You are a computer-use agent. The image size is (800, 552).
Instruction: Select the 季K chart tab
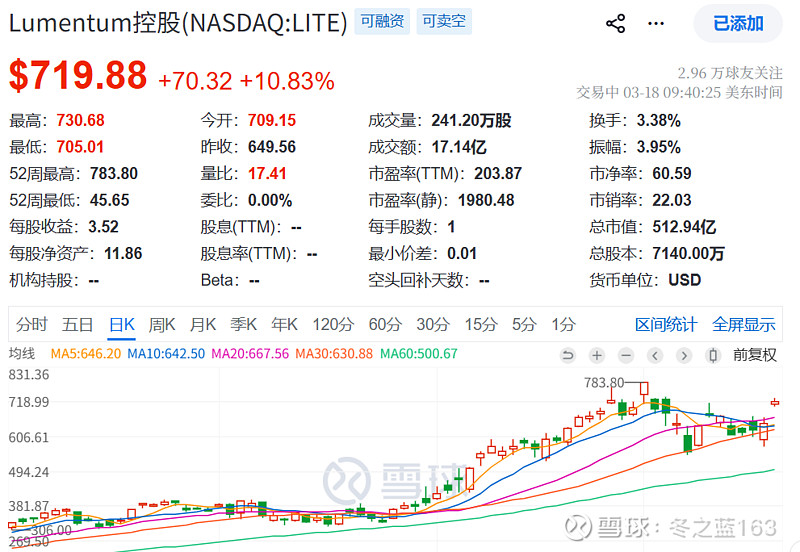[x=243, y=324]
